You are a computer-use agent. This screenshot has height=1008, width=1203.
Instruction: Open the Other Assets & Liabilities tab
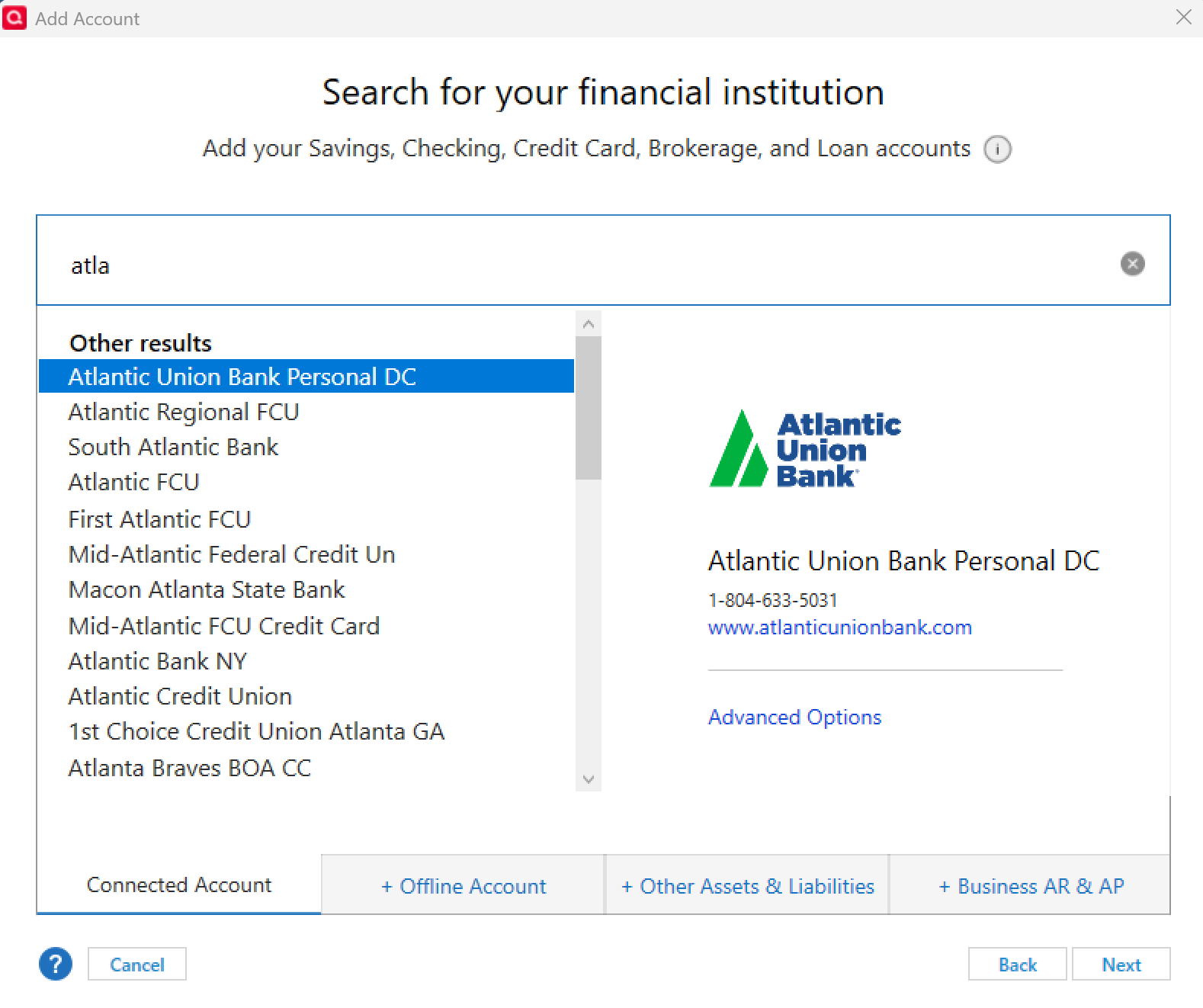[x=747, y=886]
